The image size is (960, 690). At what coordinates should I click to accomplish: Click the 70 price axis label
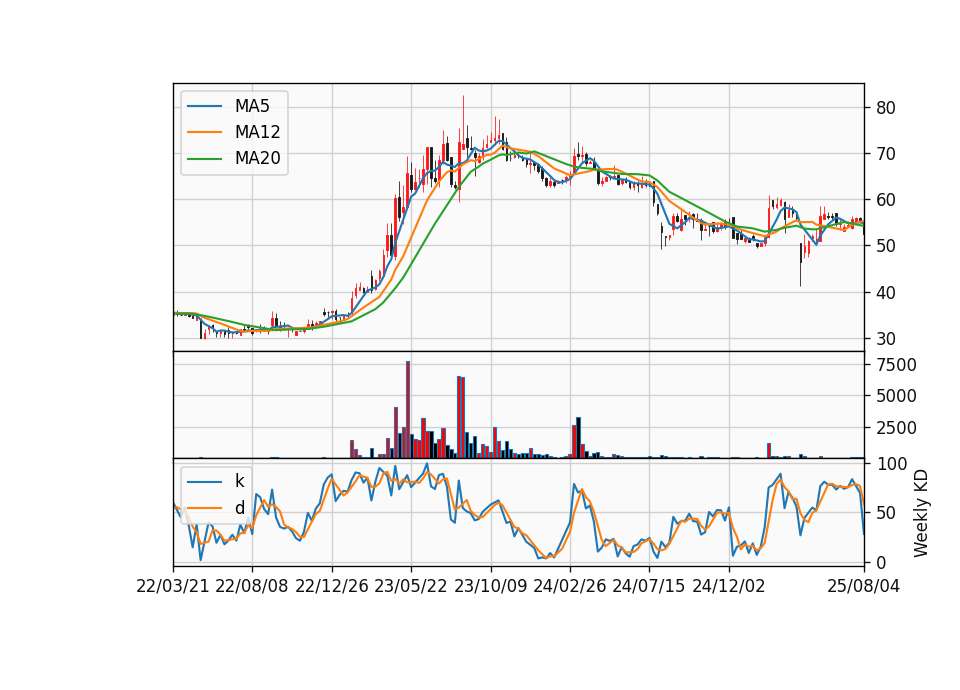coord(886,154)
